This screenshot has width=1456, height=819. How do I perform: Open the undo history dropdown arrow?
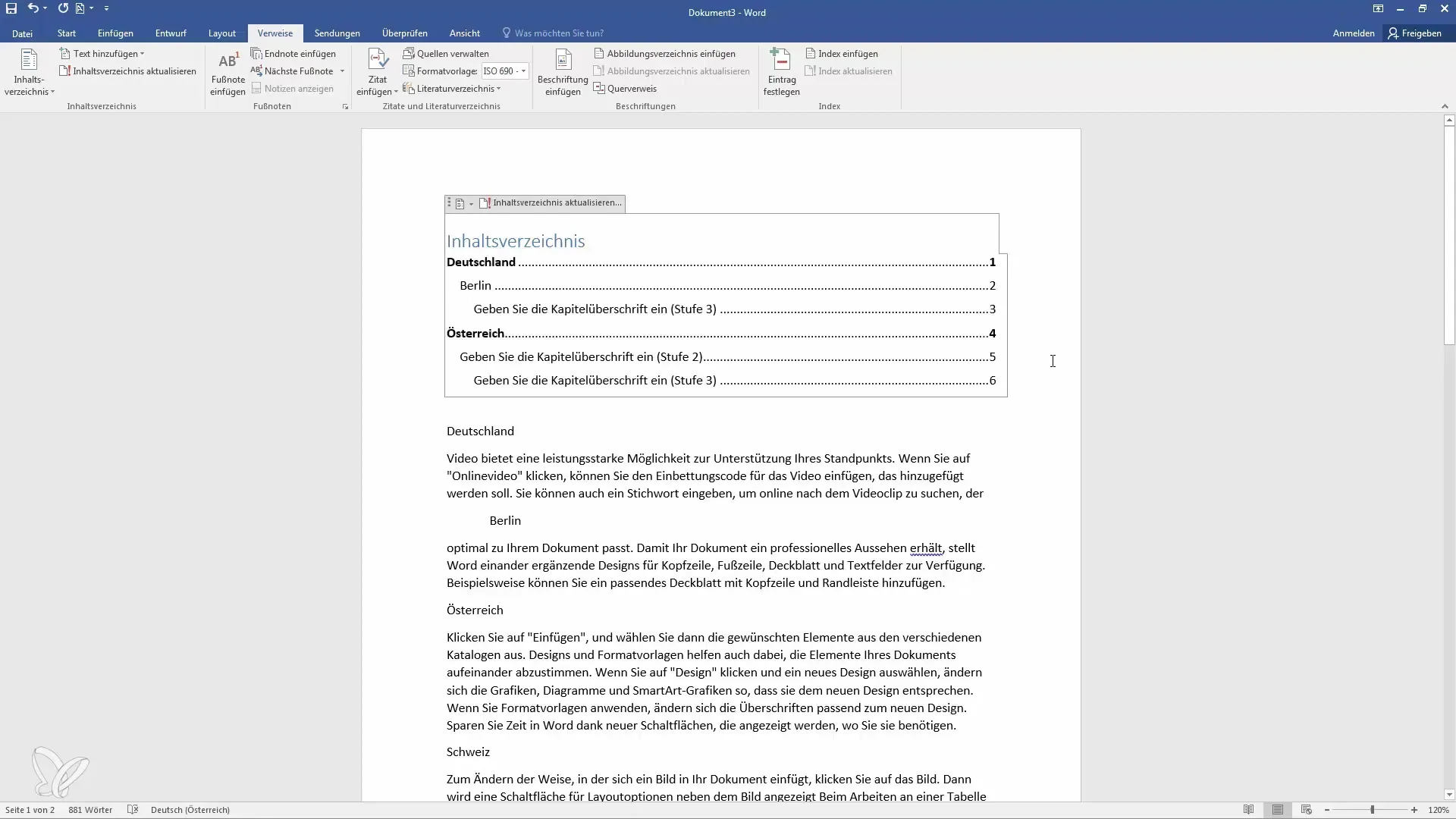[x=45, y=8]
